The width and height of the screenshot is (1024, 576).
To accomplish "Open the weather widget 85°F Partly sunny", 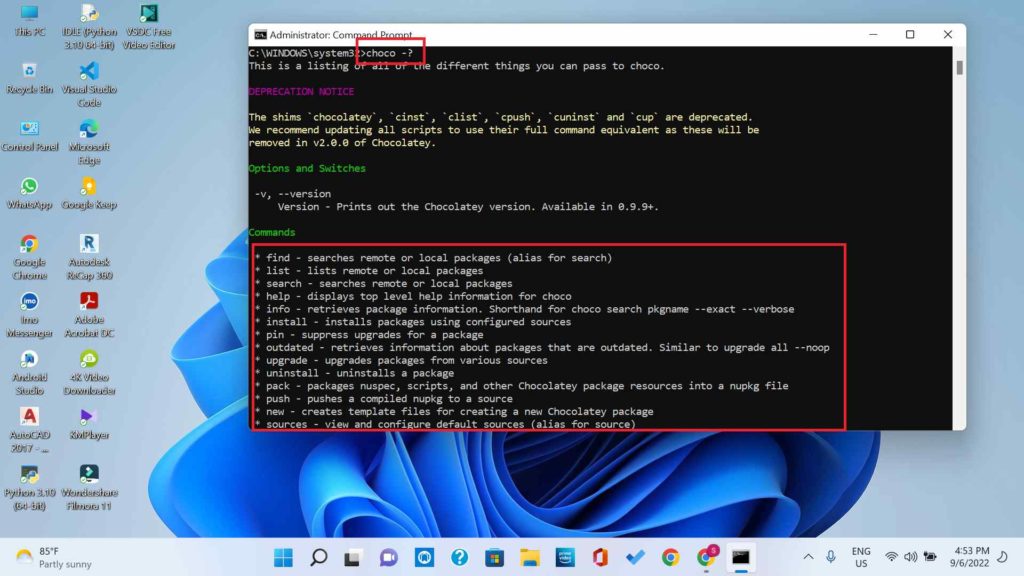I will [x=54, y=557].
